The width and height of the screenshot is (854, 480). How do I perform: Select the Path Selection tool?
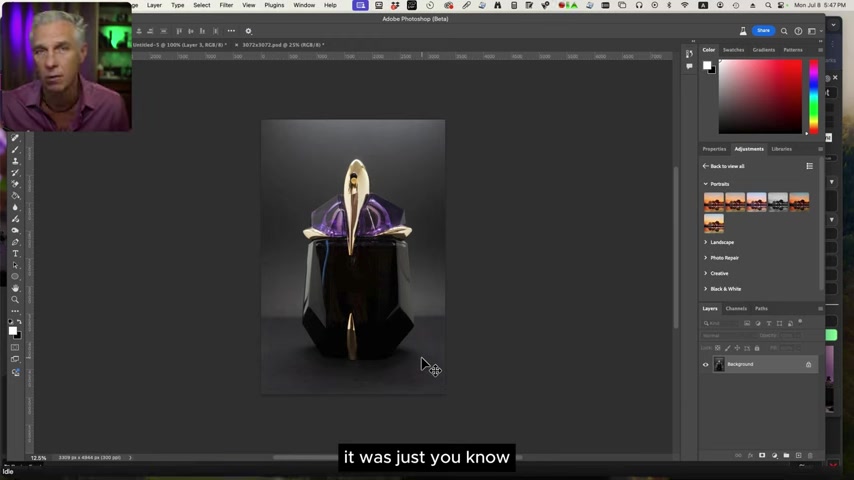tap(15, 265)
